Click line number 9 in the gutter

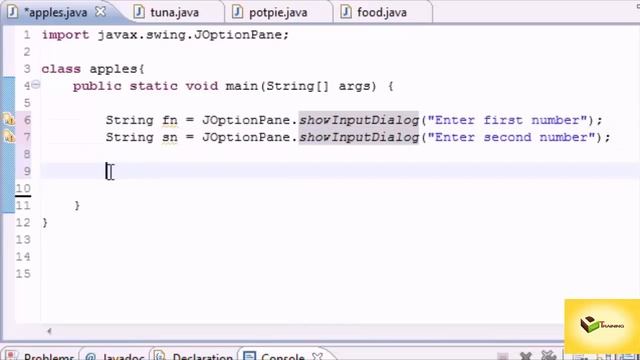pyautogui.click(x=27, y=171)
